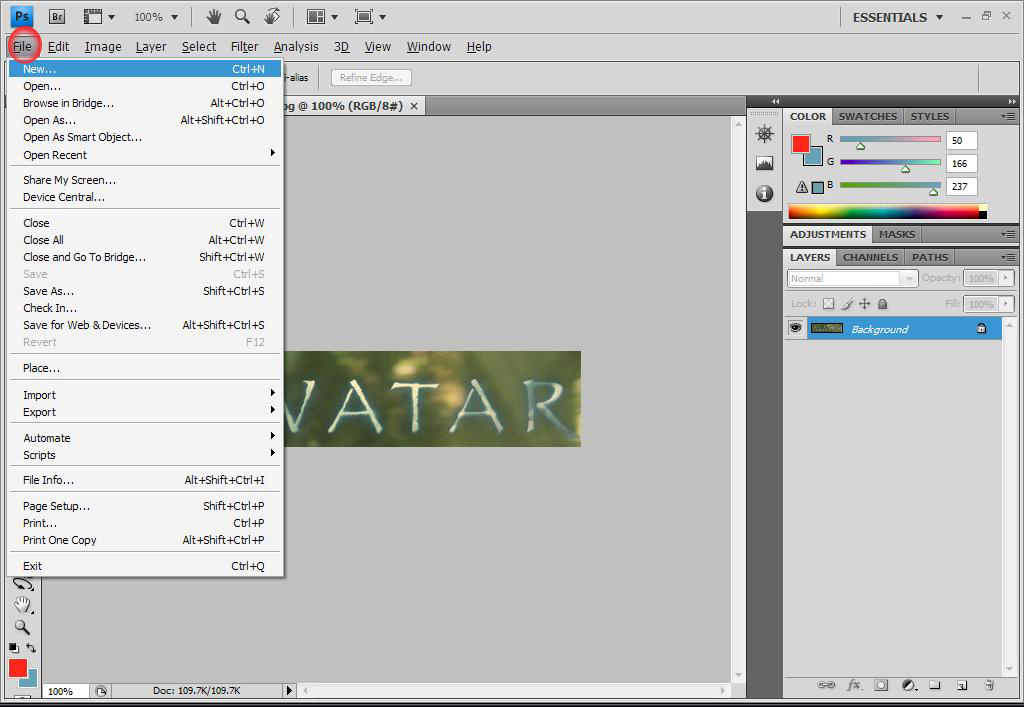
Task: Hide the Background layer with the eye icon
Action: (795, 328)
